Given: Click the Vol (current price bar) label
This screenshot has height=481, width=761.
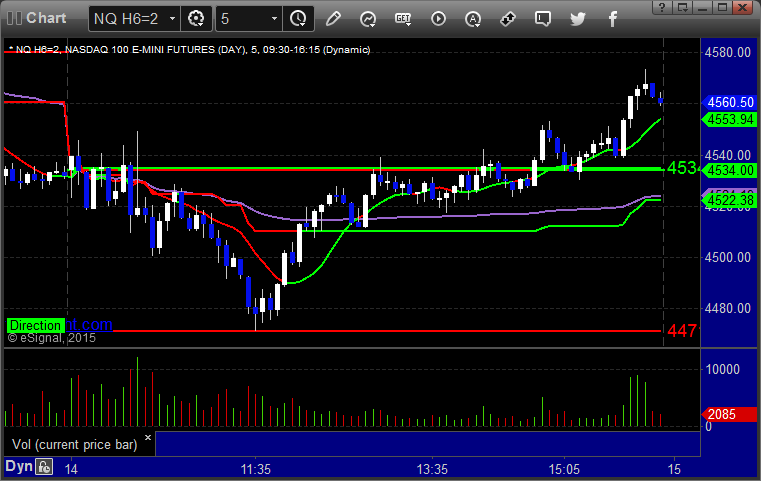Looking at the screenshot, I should click(x=75, y=445).
